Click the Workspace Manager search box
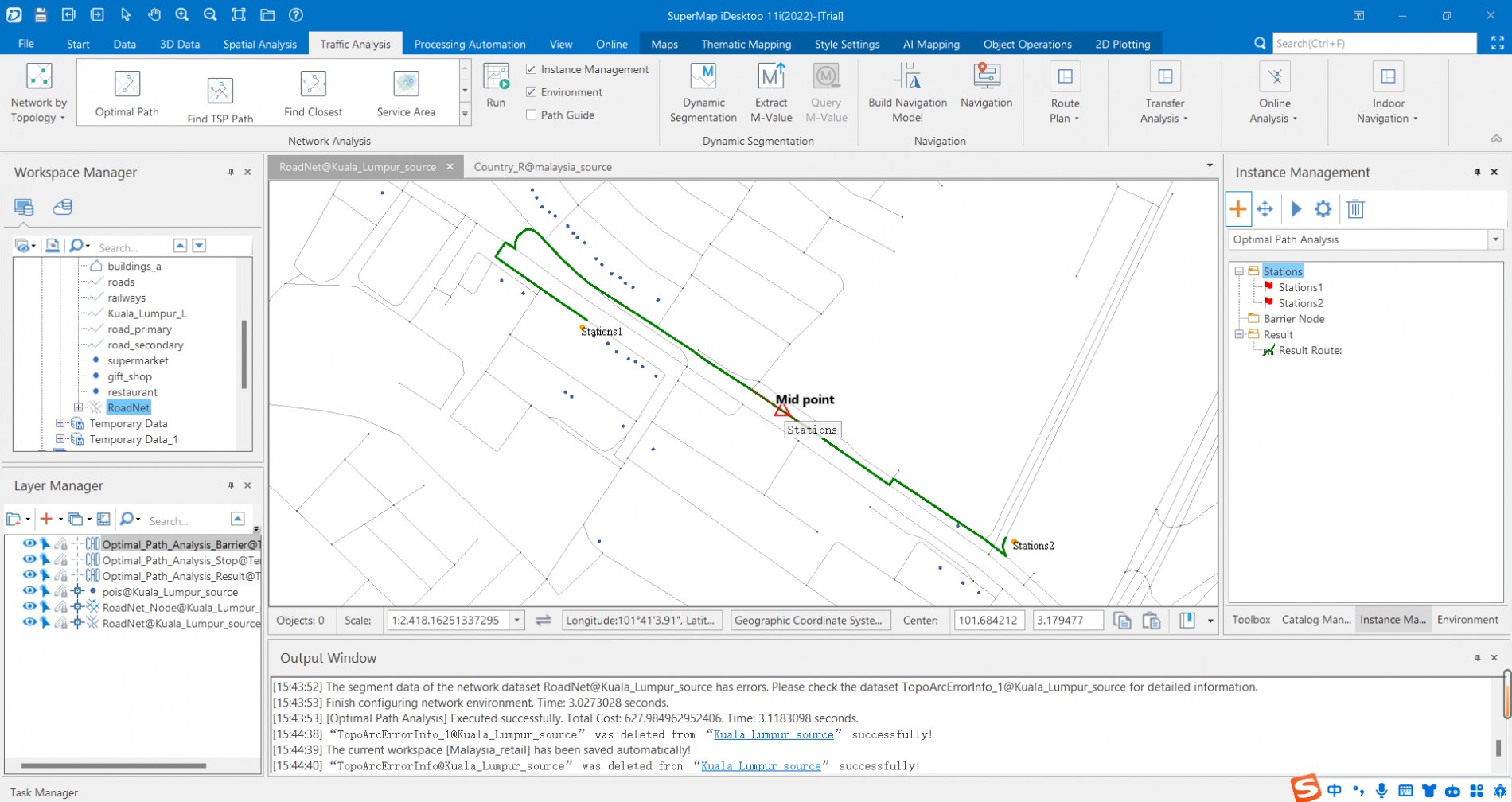1512x802 pixels. click(x=131, y=247)
